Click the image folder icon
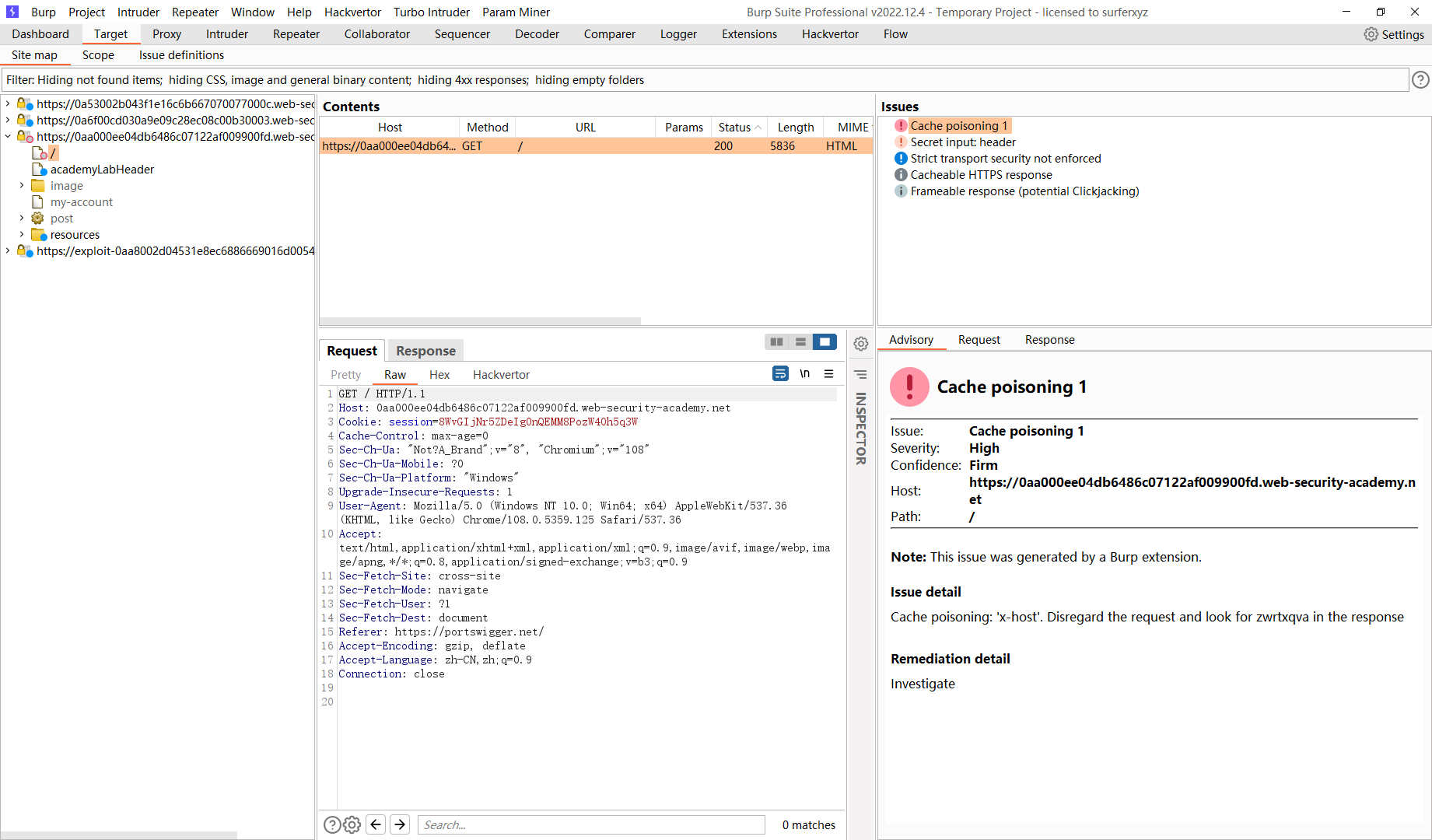Screen dimensions: 1432x840 pos(37,185)
